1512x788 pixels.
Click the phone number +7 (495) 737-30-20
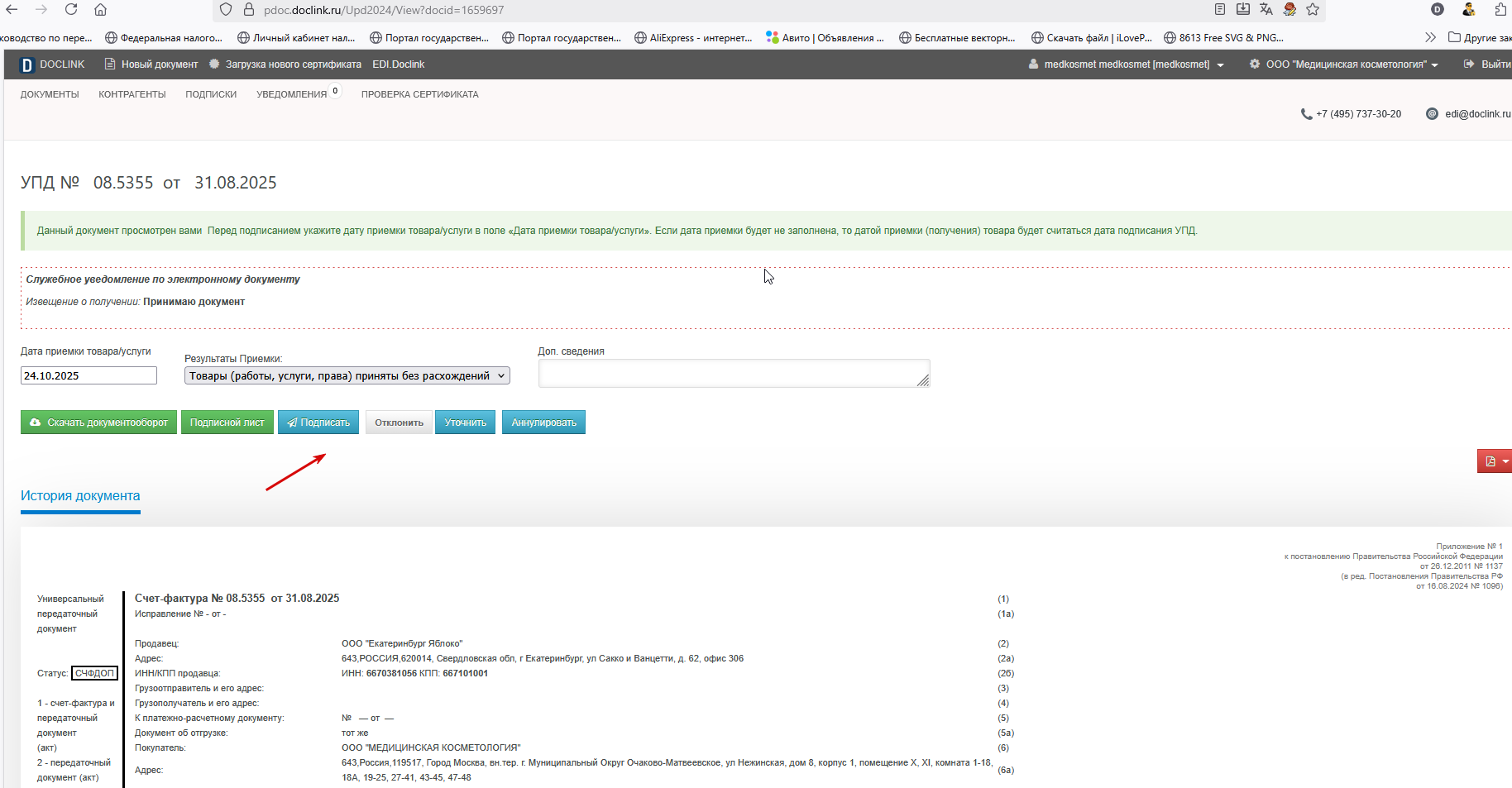pyautogui.click(x=1358, y=114)
